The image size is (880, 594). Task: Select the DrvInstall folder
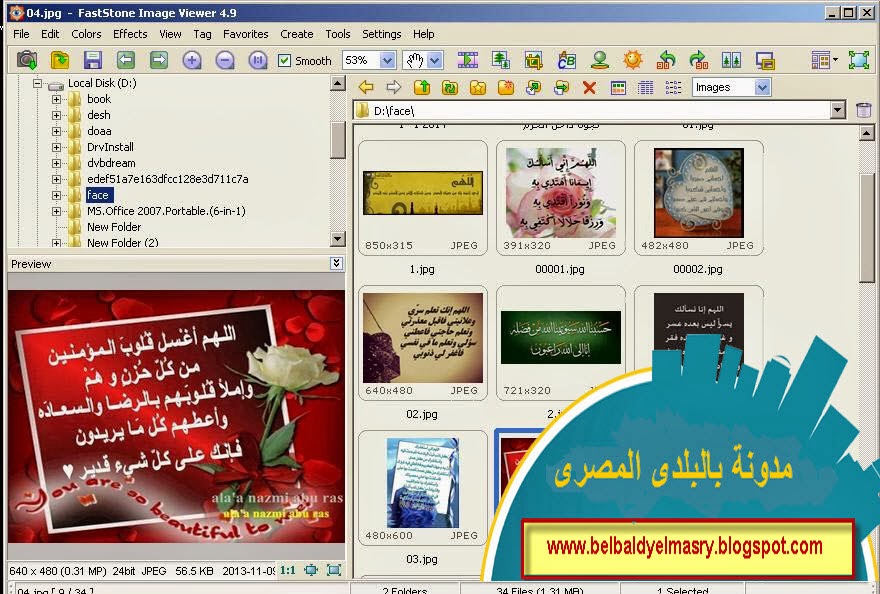(110, 147)
